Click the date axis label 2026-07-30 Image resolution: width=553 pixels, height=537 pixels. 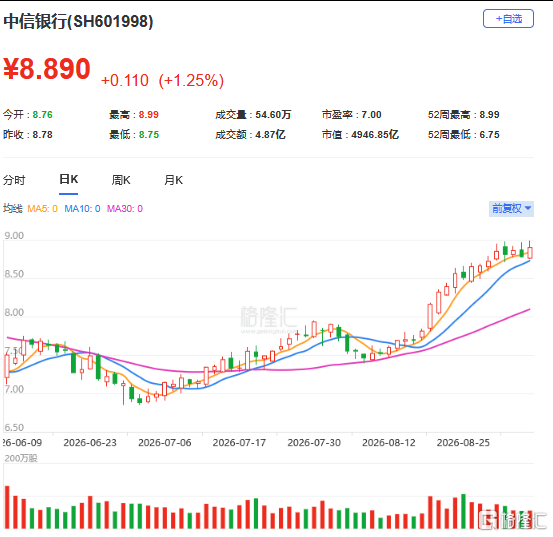coord(314,443)
